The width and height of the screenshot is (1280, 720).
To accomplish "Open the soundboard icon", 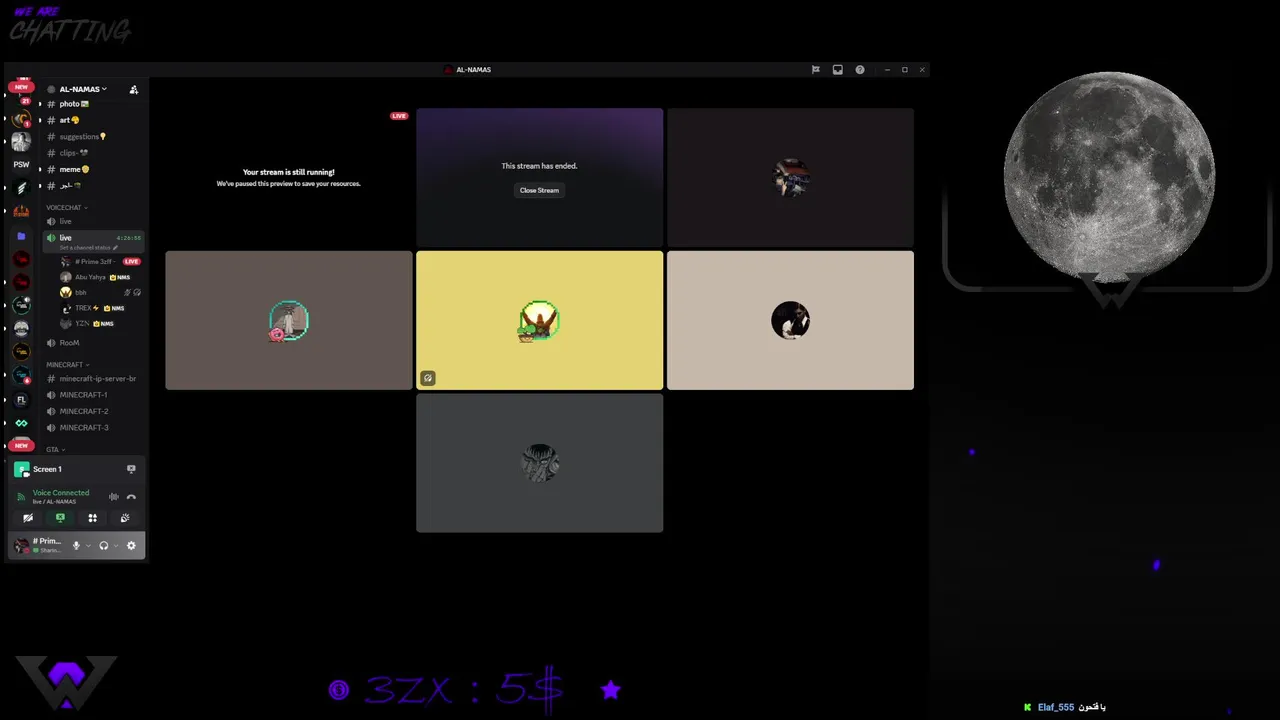I will click(125, 518).
